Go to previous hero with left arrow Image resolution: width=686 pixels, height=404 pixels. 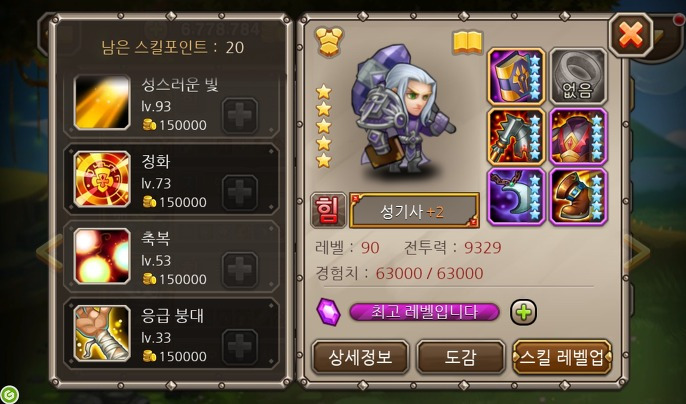tap(50, 253)
